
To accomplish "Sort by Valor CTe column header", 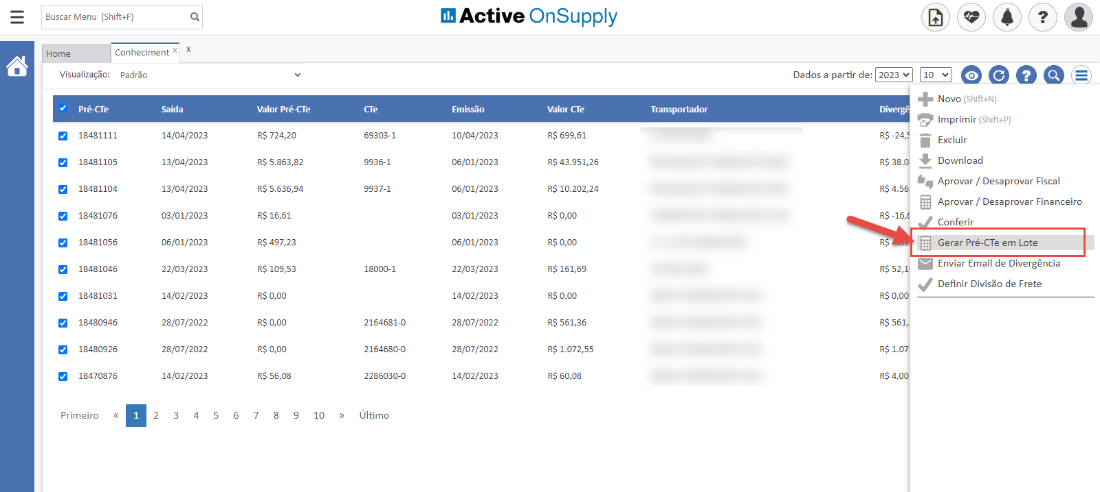I will click(566, 109).
